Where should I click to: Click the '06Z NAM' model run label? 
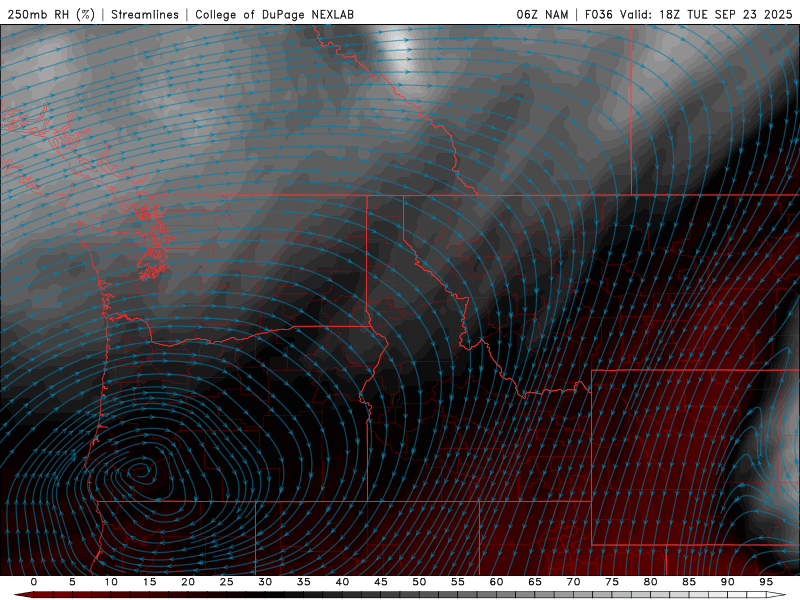coord(542,14)
